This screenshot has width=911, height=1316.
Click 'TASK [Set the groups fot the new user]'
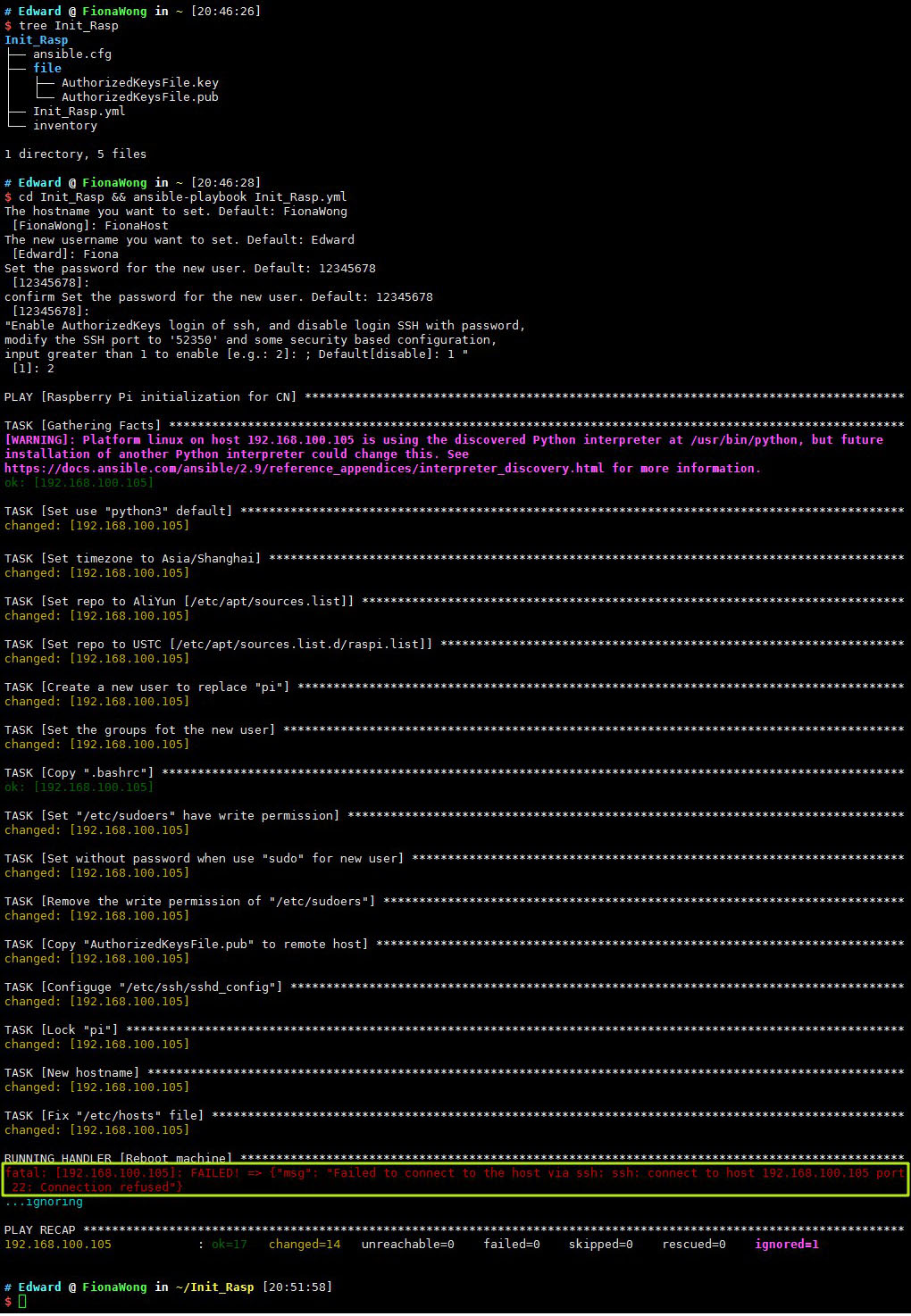[x=454, y=730]
